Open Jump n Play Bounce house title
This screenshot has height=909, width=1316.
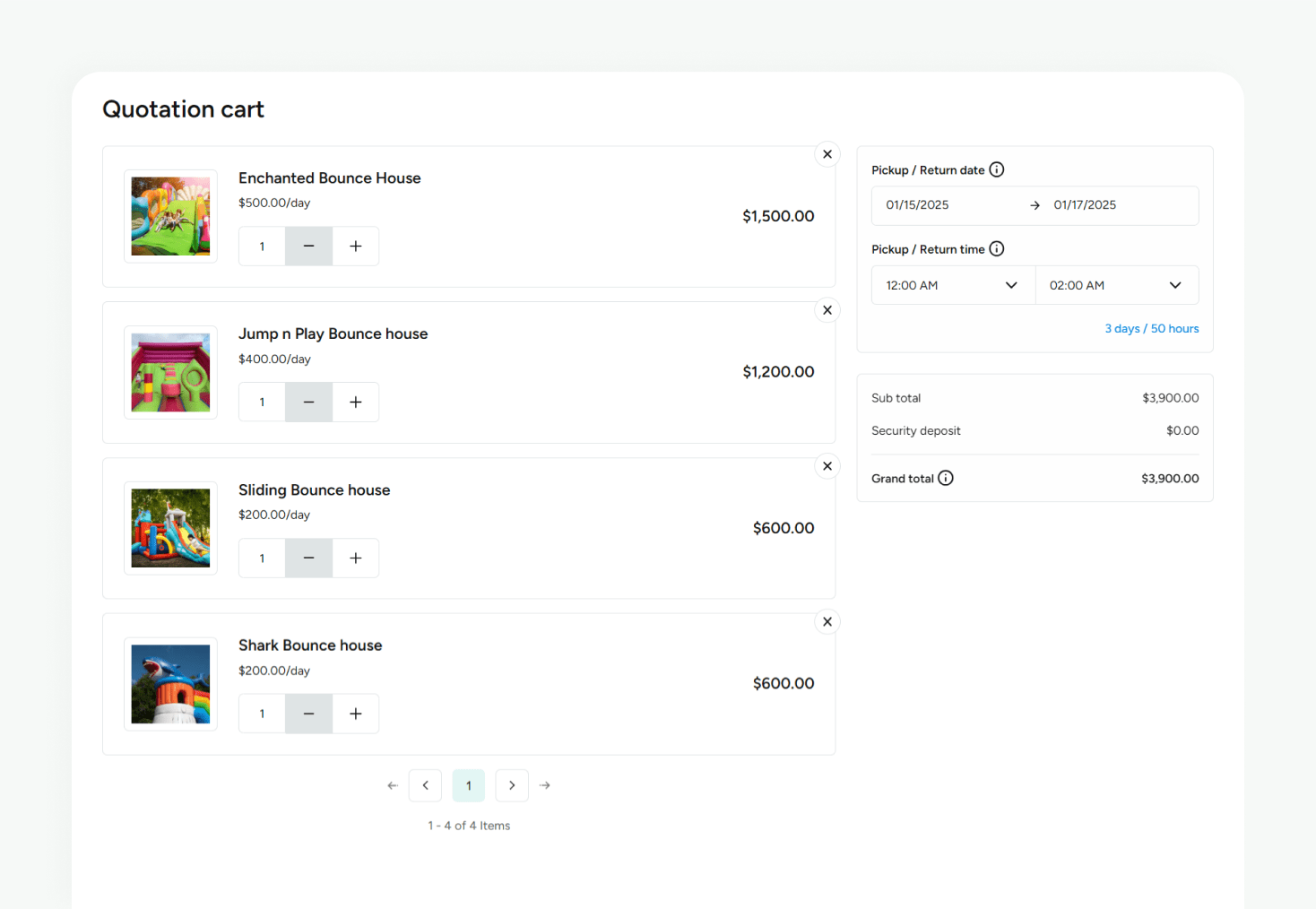click(333, 333)
